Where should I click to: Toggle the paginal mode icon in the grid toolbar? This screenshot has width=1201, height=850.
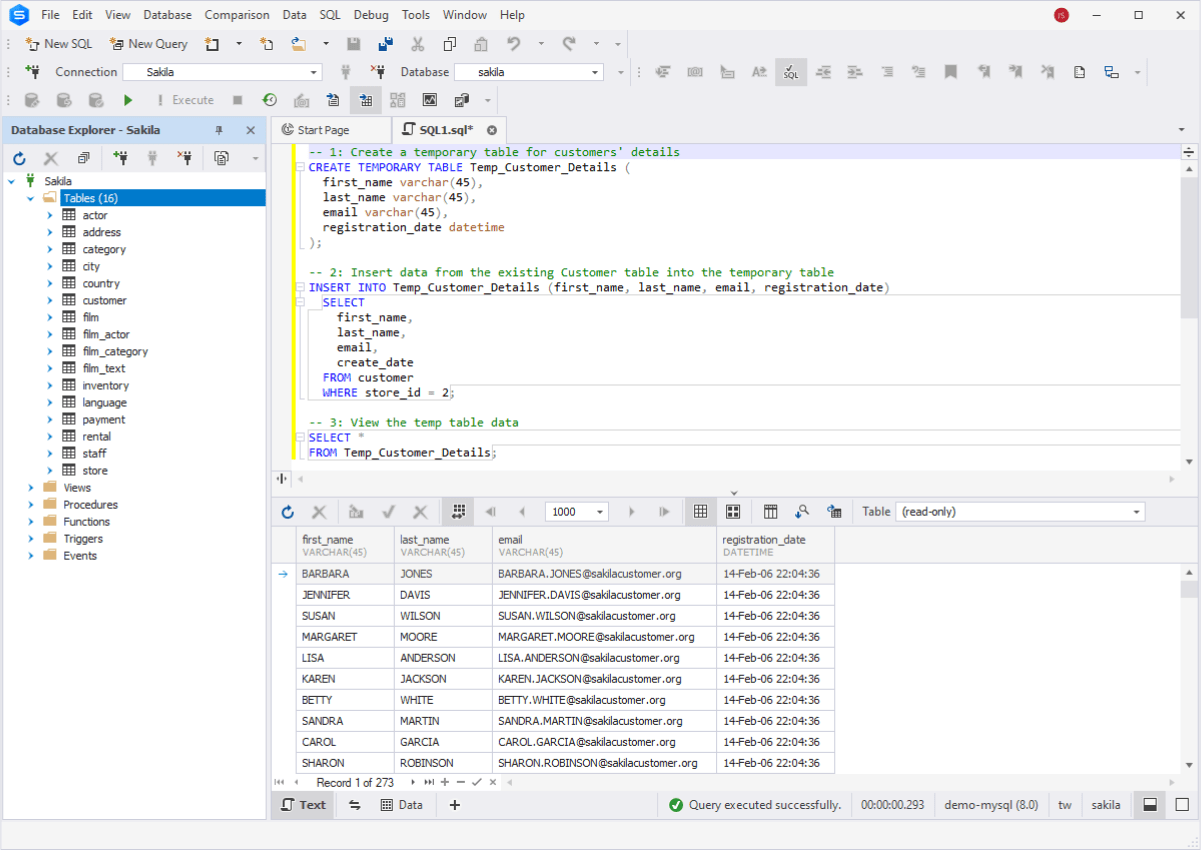(458, 511)
